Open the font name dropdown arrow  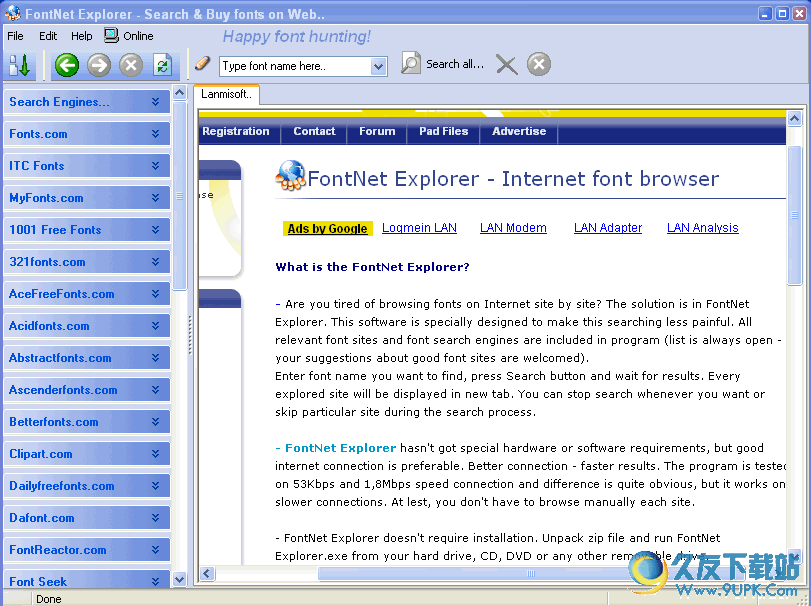pyautogui.click(x=379, y=66)
